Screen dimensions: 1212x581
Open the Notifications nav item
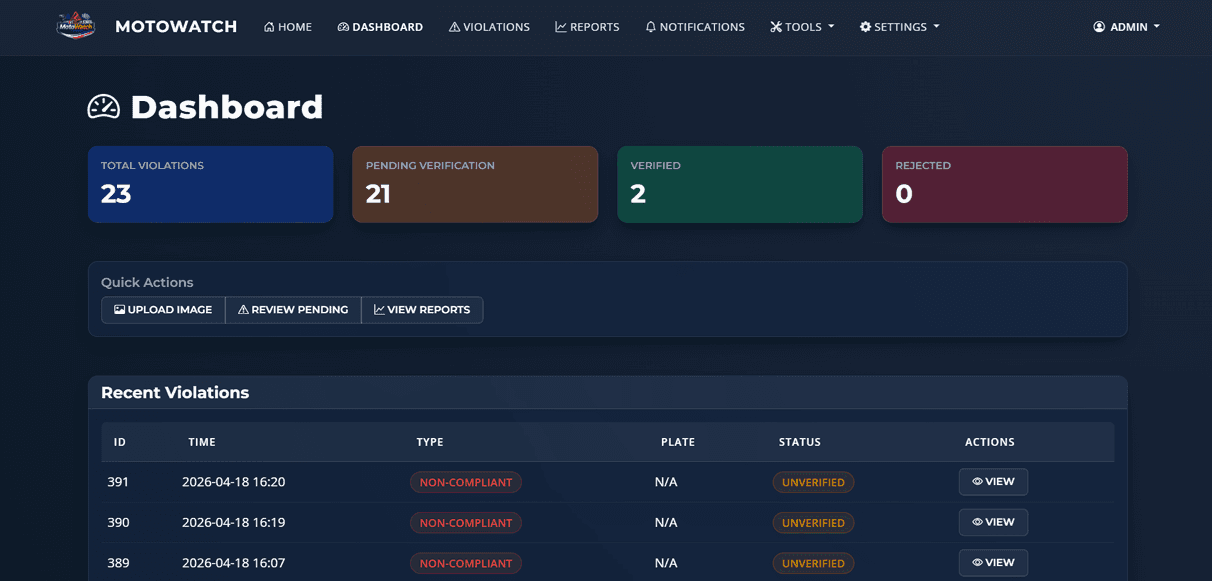coord(695,27)
